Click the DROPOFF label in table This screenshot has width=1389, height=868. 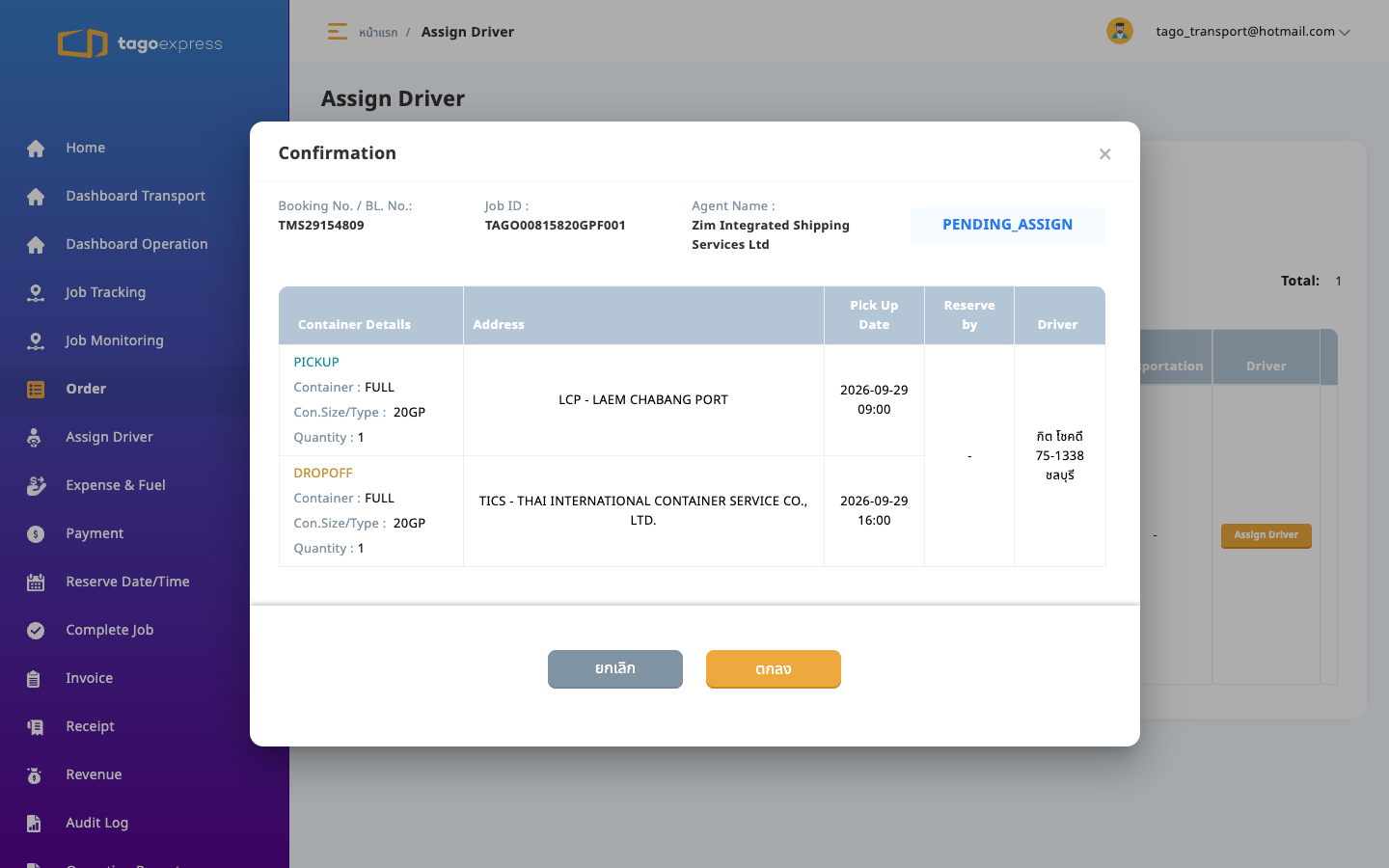click(323, 473)
